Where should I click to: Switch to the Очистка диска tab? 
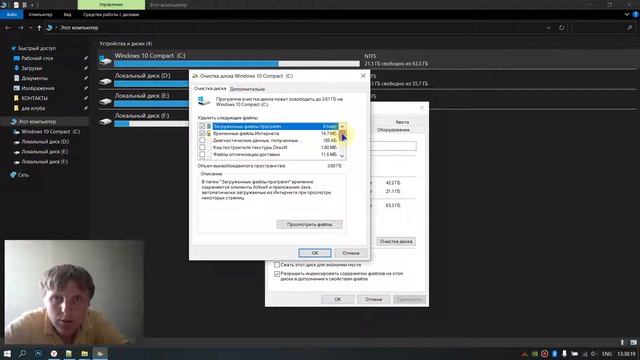[210, 89]
